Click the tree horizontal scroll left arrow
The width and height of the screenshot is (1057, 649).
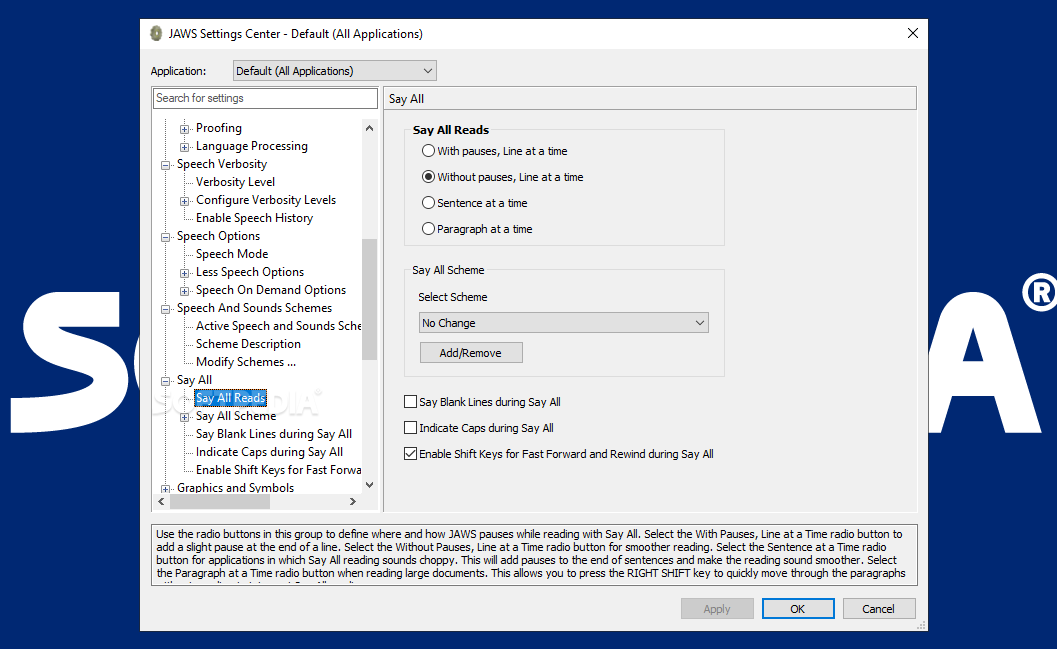coord(161,501)
